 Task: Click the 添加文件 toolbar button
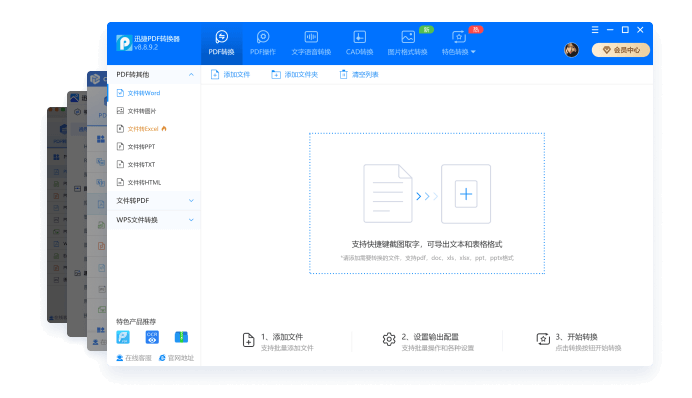tap(230, 75)
